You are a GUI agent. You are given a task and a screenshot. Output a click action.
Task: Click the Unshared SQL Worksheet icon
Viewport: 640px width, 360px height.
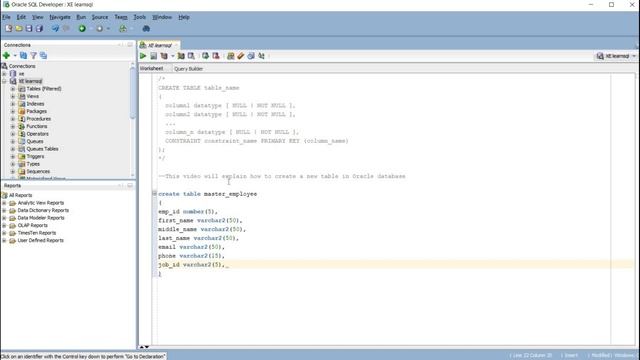pos(231,56)
